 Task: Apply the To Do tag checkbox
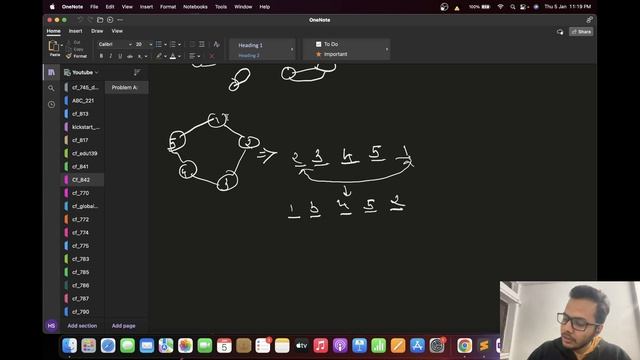[318, 44]
